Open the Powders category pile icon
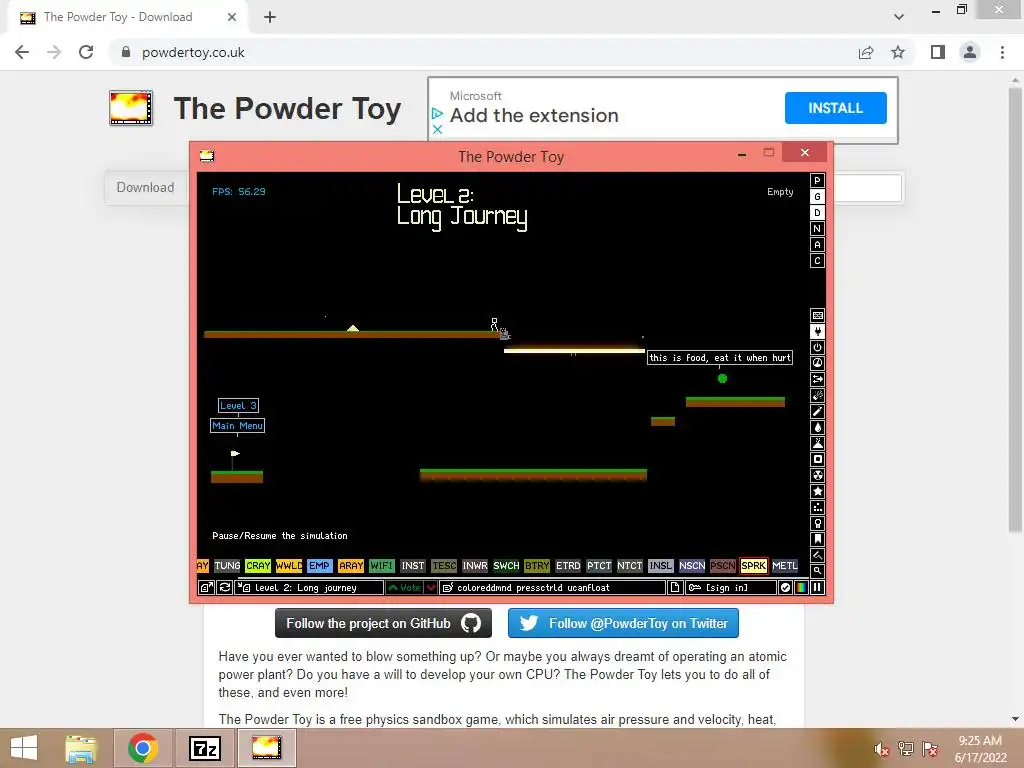1024x768 pixels. pos(817,443)
